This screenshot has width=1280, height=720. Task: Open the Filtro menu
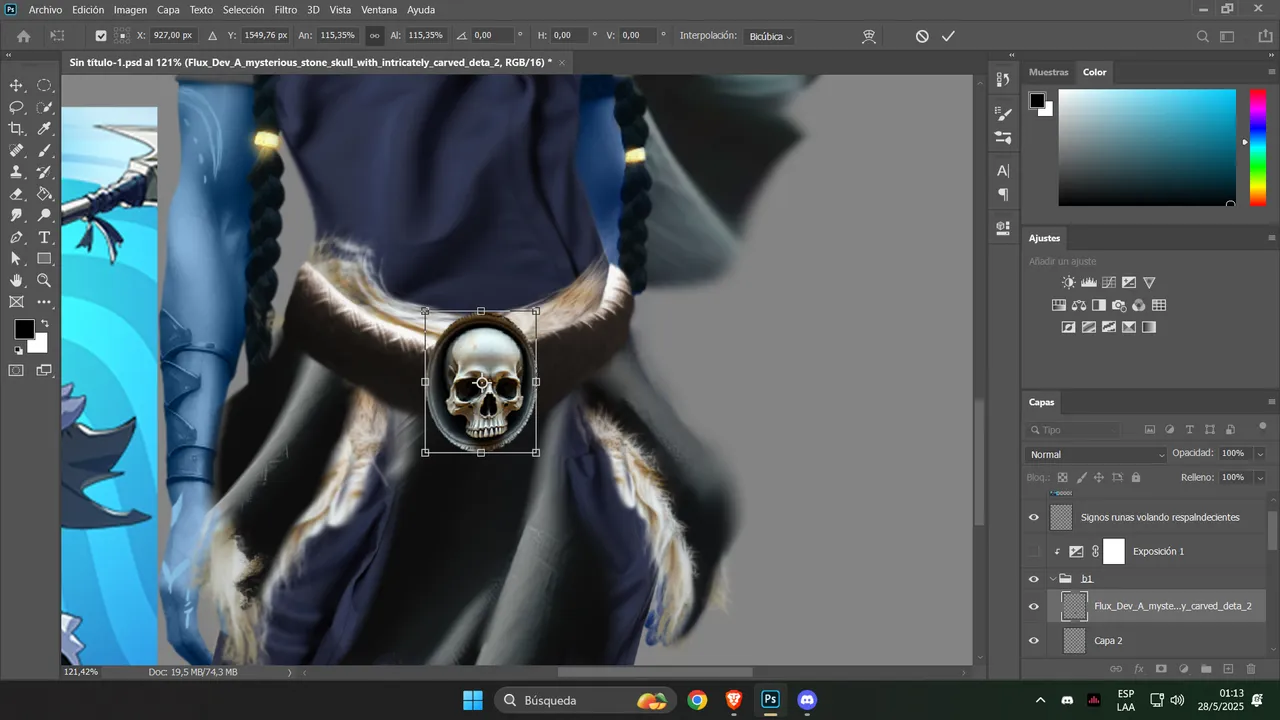[286, 10]
